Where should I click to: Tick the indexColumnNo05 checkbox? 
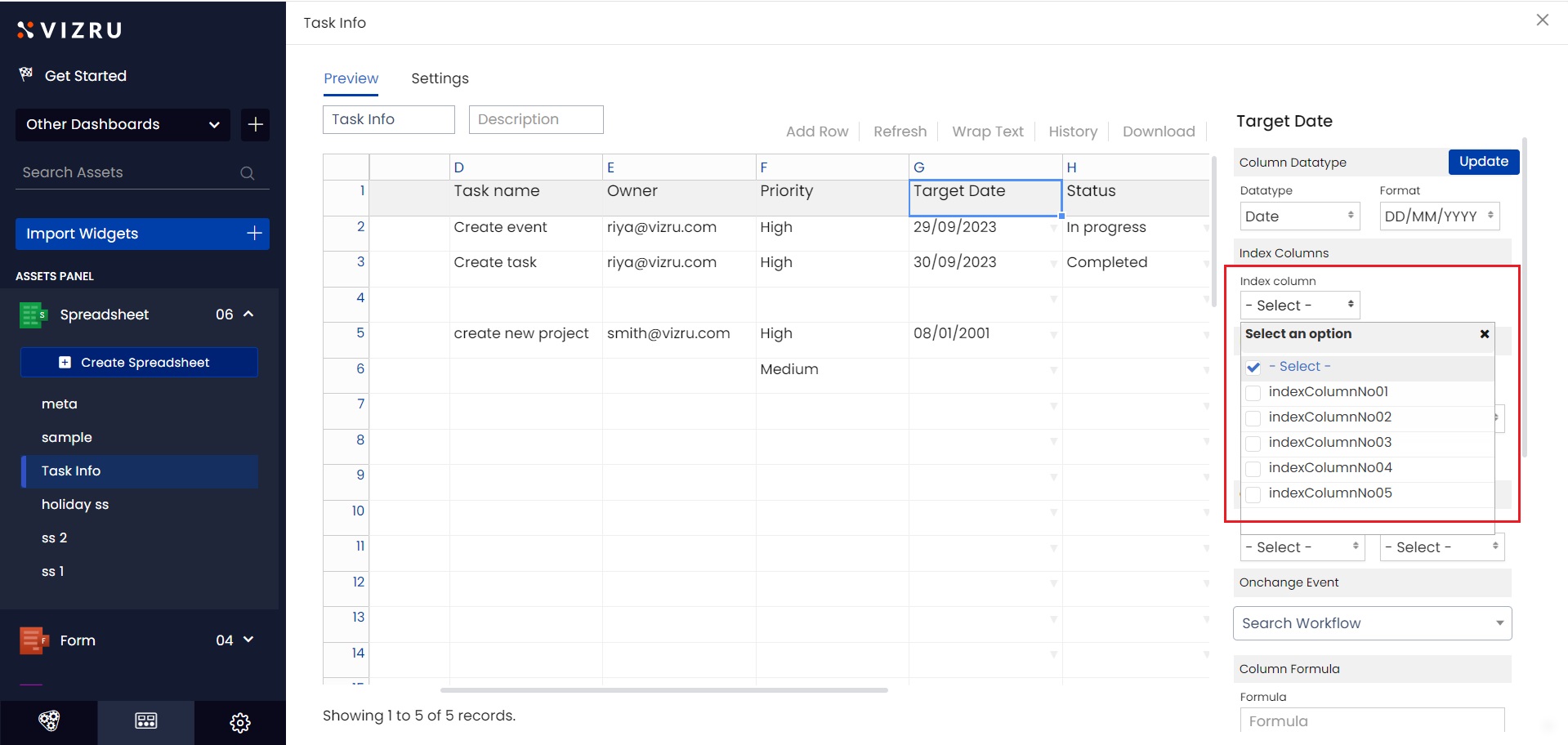(1253, 494)
